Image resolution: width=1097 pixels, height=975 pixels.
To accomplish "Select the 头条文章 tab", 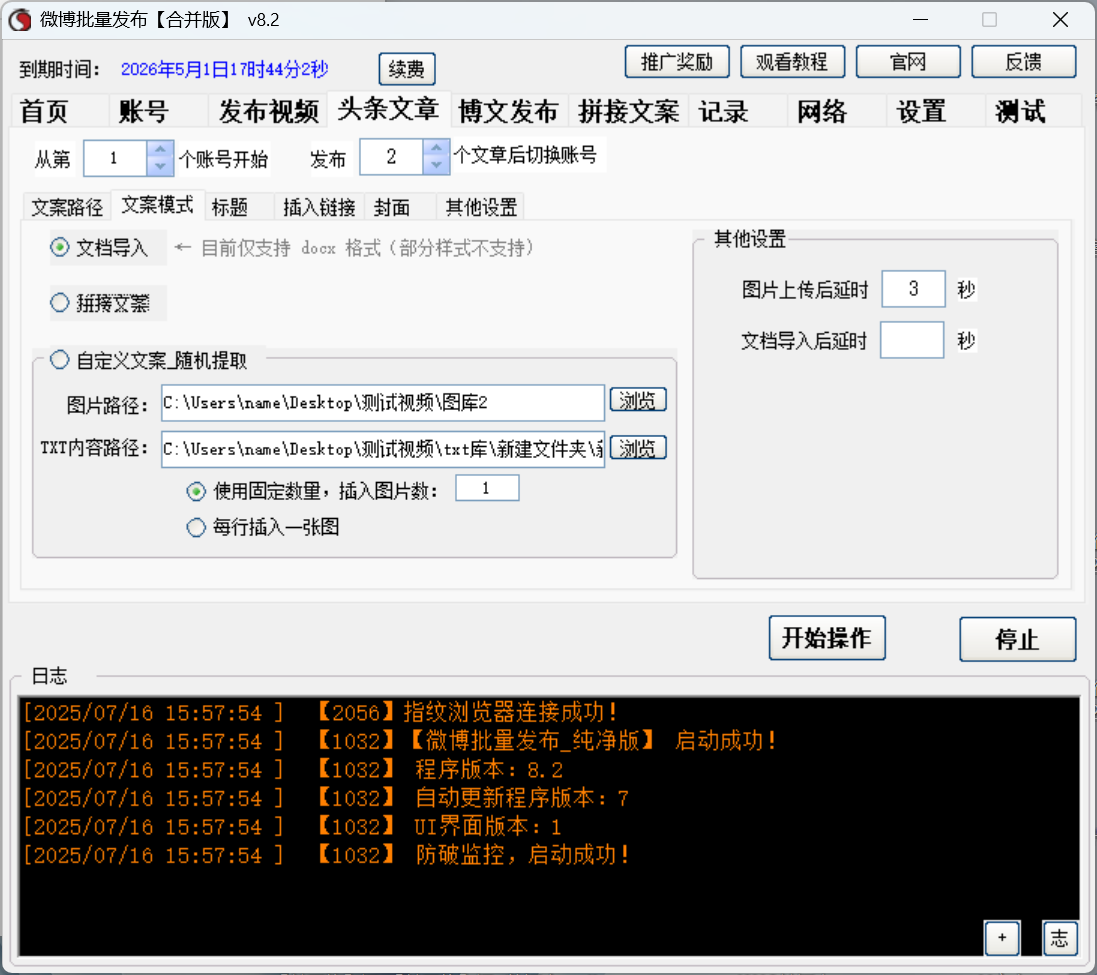I will tap(388, 109).
